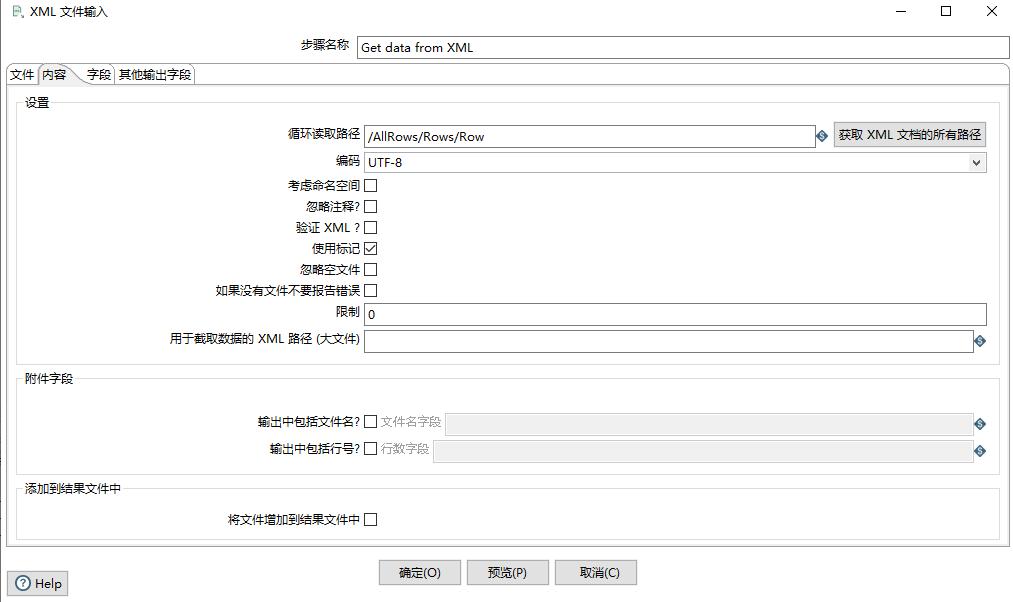Click the variable icon next to 大文件 XML 路径 field

click(979, 341)
